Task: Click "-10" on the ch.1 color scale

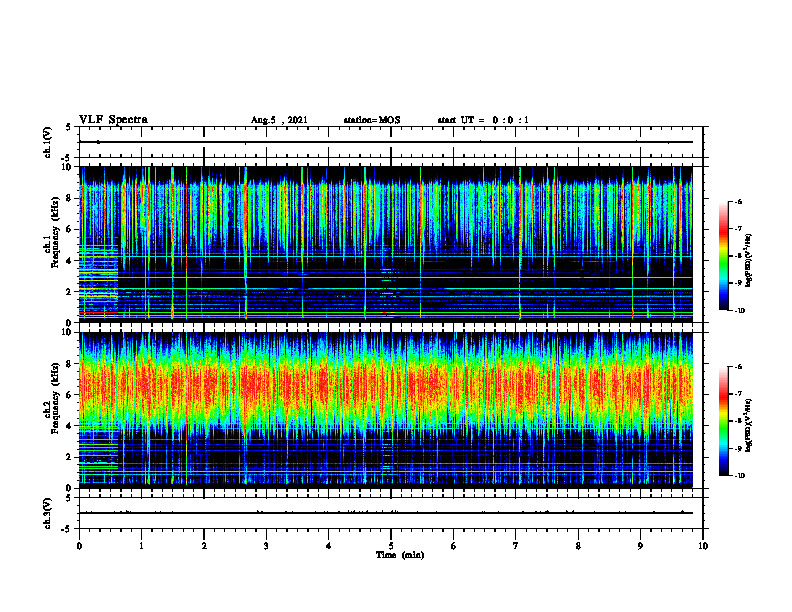Action: point(740,311)
